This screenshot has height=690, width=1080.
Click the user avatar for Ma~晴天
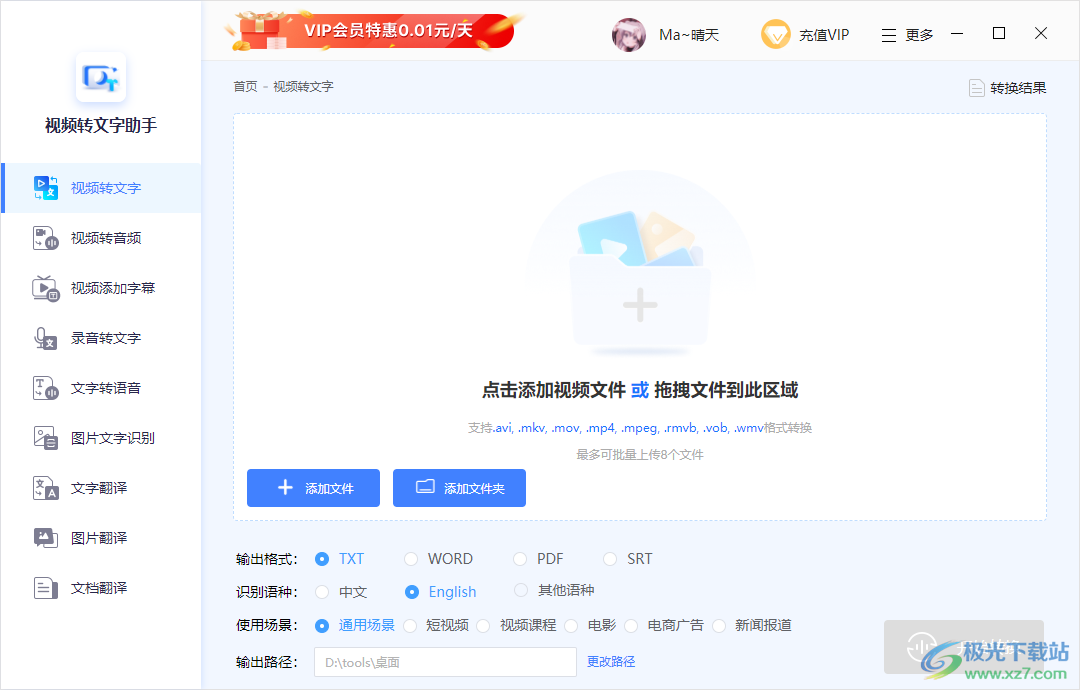coord(629,33)
